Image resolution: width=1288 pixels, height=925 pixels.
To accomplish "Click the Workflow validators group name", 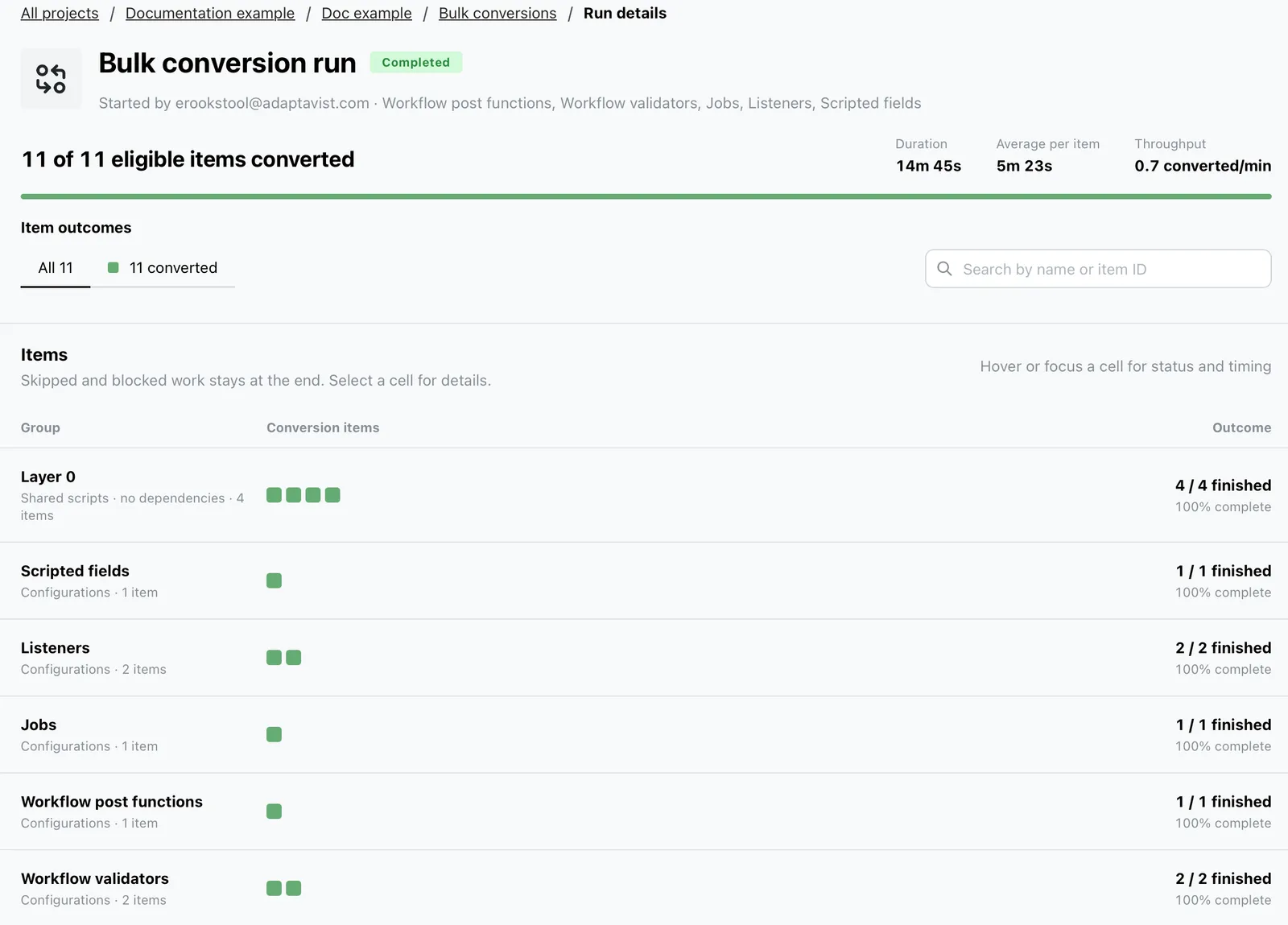I will (x=95, y=879).
